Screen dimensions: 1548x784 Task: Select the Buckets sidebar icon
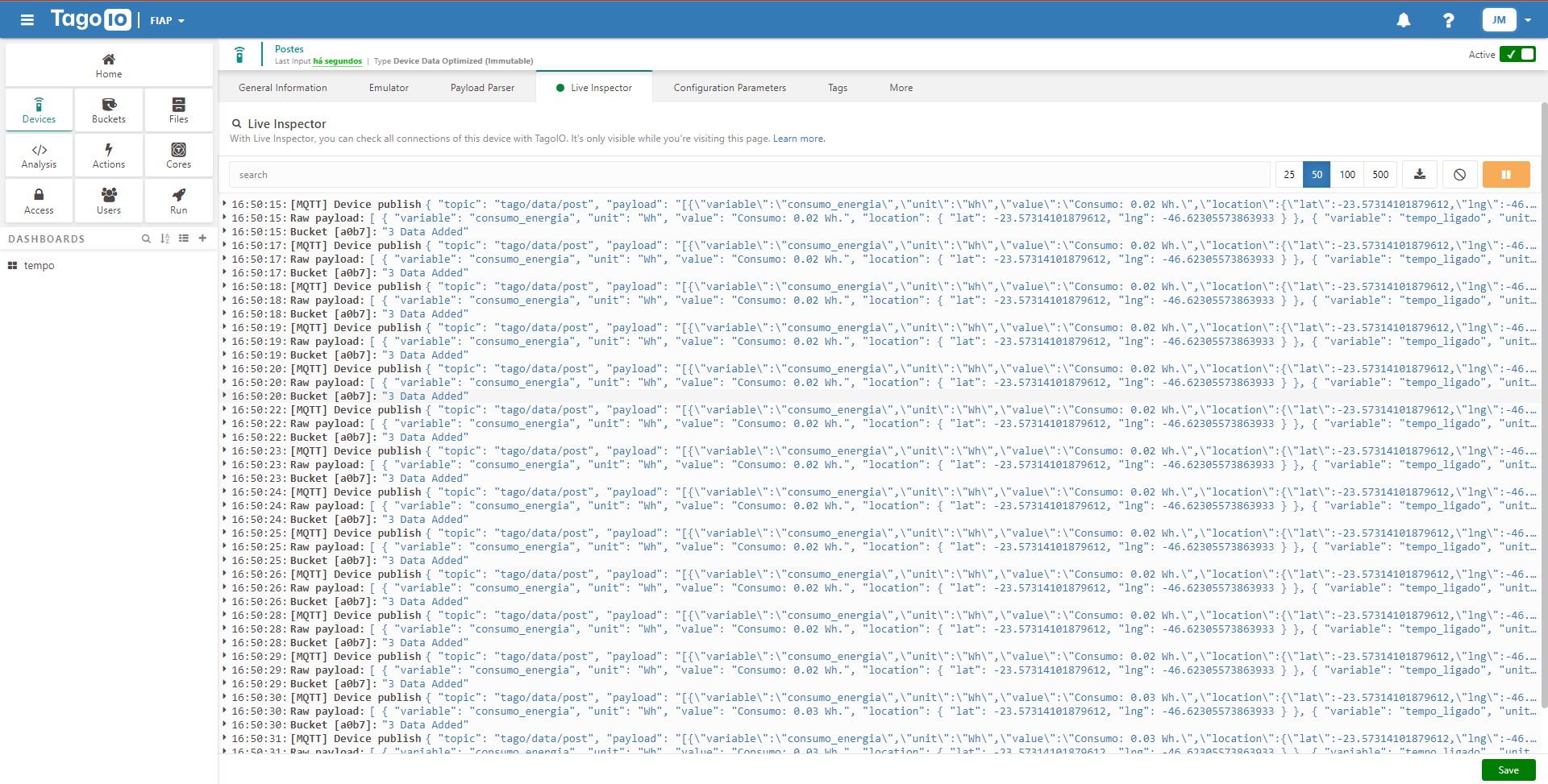coord(108,110)
